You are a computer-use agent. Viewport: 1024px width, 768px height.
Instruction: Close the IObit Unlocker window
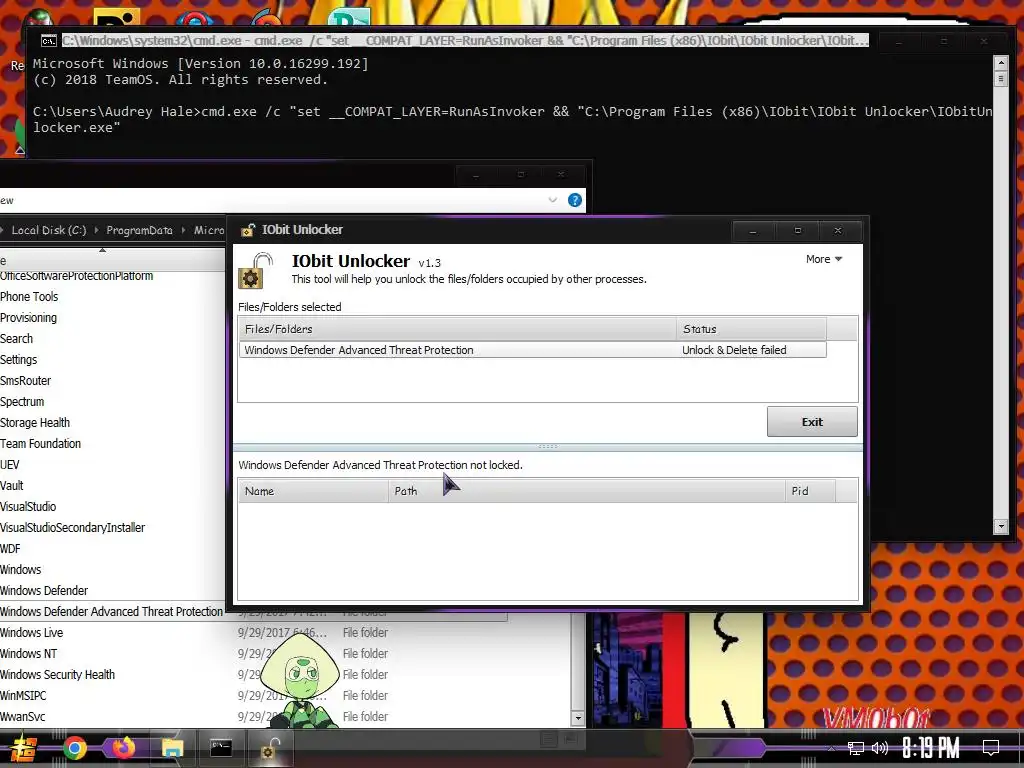pyautogui.click(x=839, y=231)
